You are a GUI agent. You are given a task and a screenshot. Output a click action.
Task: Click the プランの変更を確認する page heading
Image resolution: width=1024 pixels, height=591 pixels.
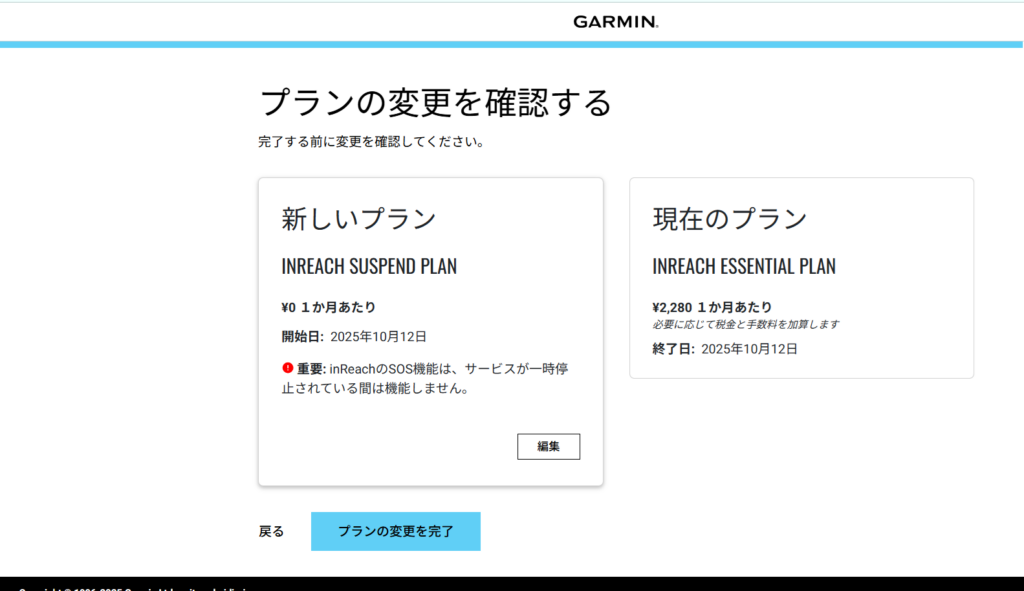(x=435, y=102)
